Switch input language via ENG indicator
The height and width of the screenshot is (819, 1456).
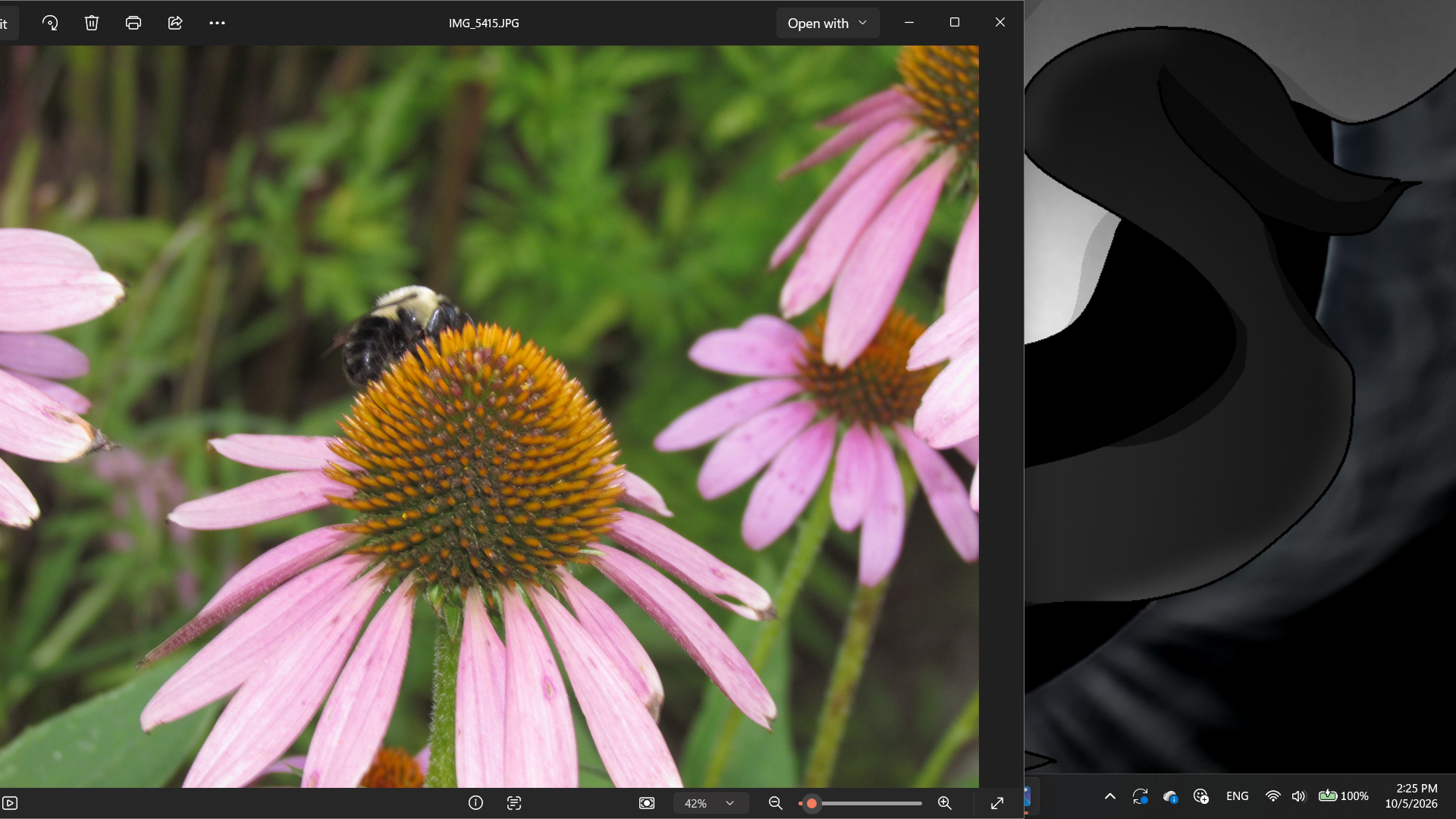pyautogui.click(x=1237, y=796)
